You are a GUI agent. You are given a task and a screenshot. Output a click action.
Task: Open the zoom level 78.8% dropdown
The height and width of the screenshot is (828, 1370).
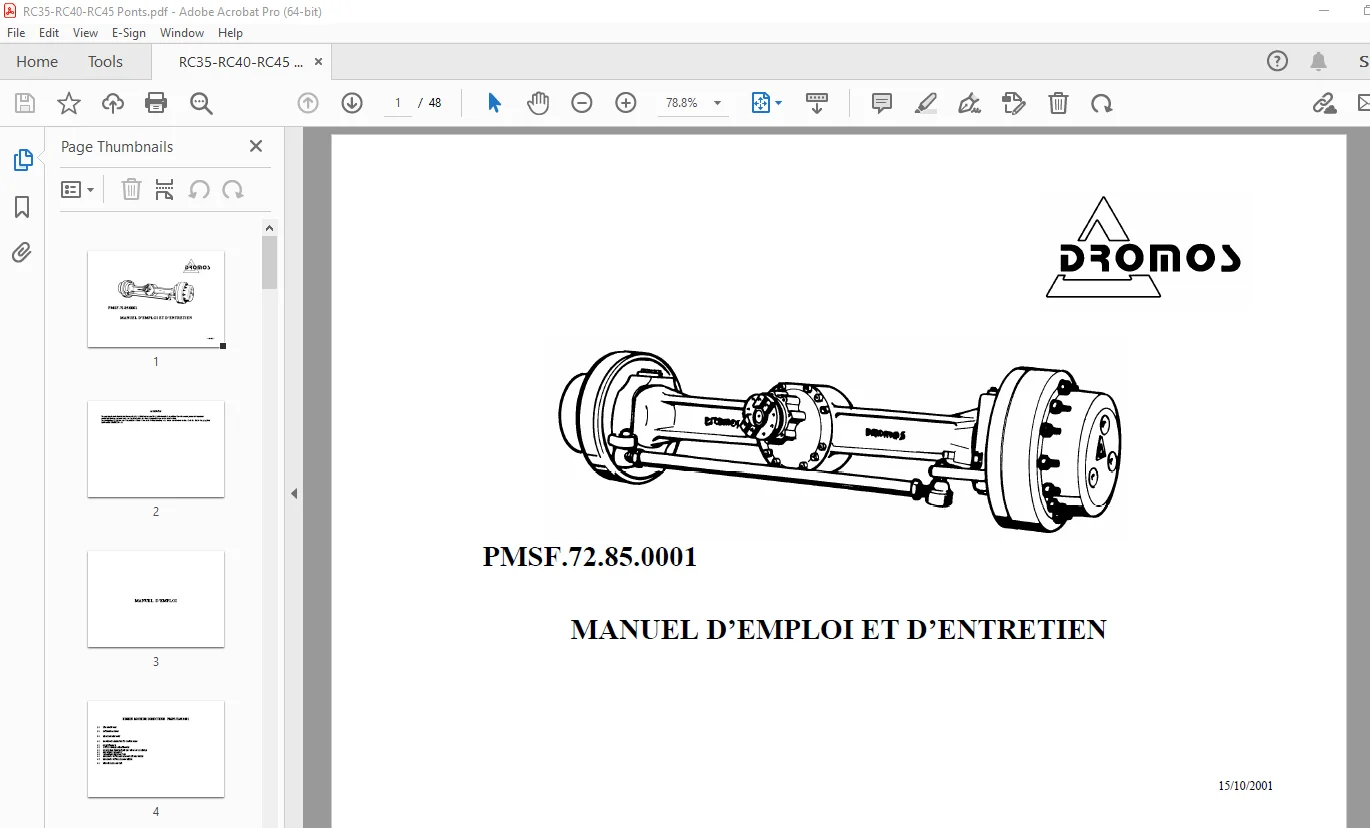click(x=717, y=103)
